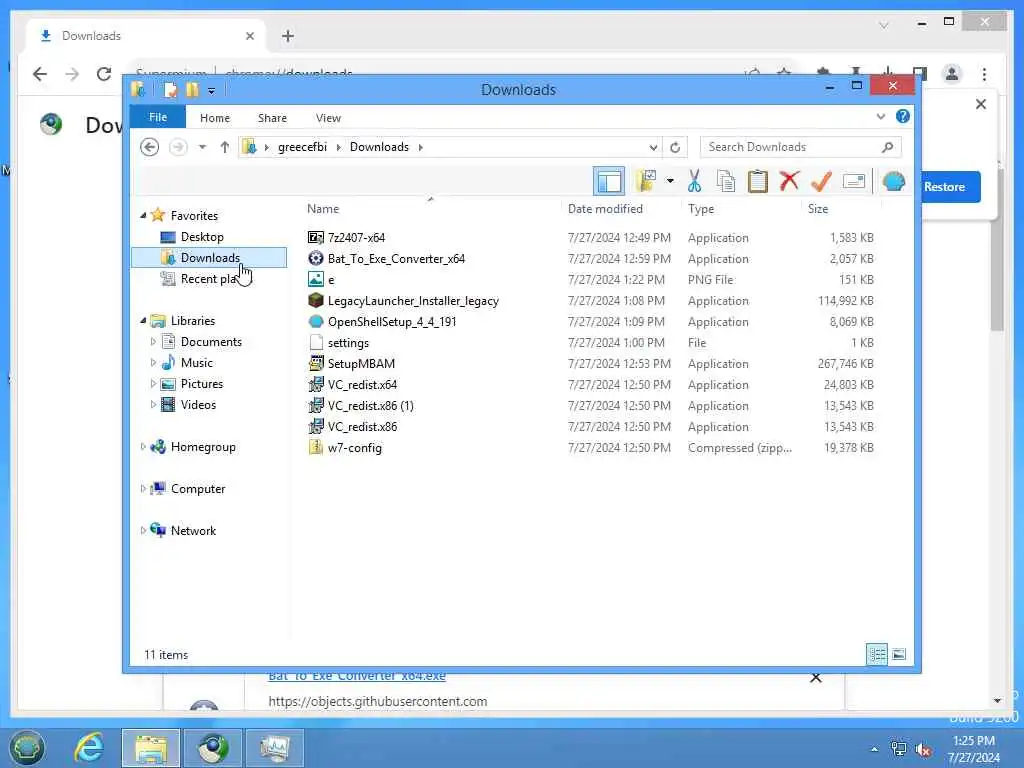Click greecefbi in the address breadcrumb
1024x768 pixels.
click(x=302, y=147)
